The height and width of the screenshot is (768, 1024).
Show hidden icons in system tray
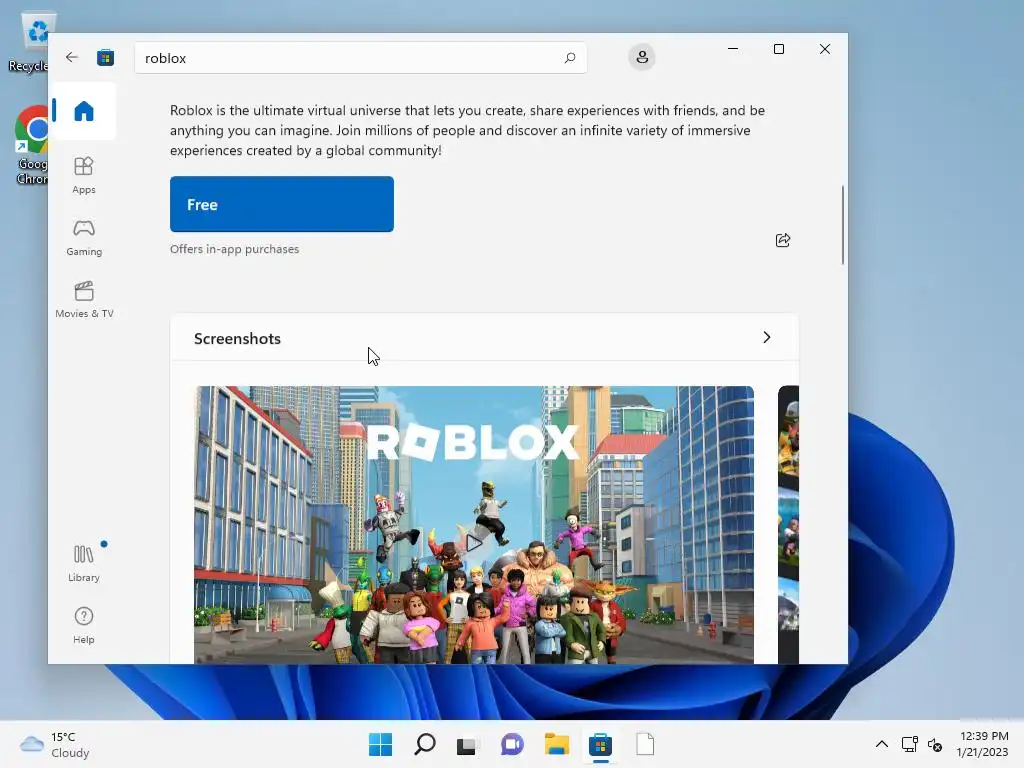[x=882, y=744]
